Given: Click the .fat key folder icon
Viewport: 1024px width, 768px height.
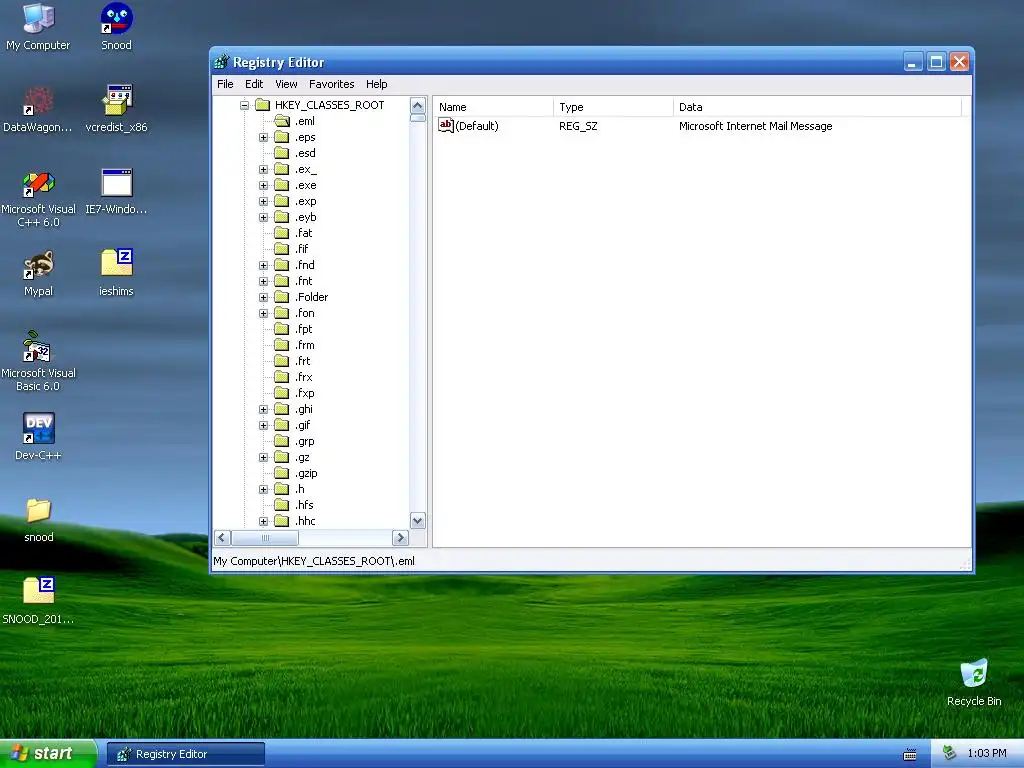Looking at the screenshot, I should click(281, 233).
